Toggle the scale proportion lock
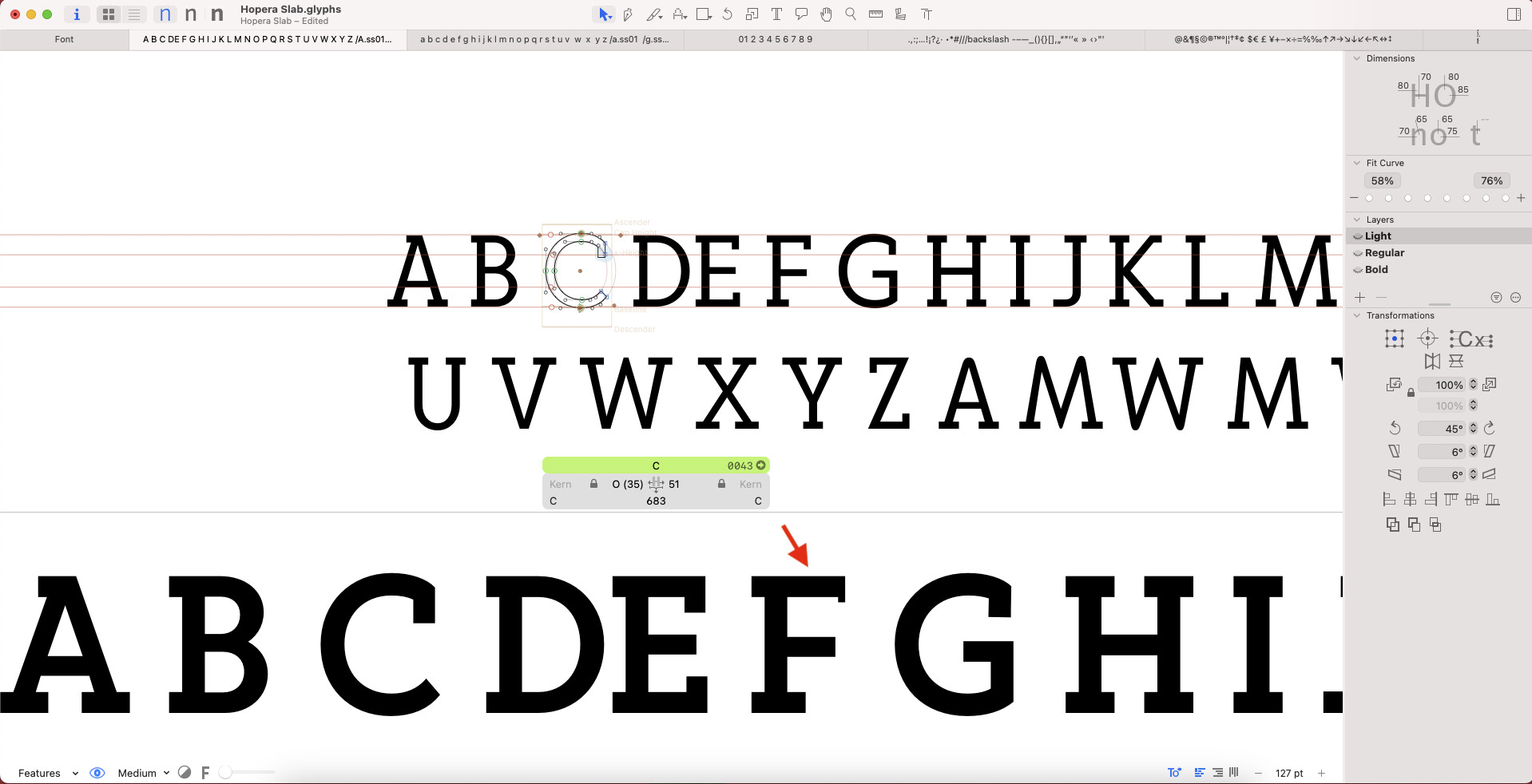Image resolution: width=1532 pixels, height=784 pixels. [x=1411, y=393]
